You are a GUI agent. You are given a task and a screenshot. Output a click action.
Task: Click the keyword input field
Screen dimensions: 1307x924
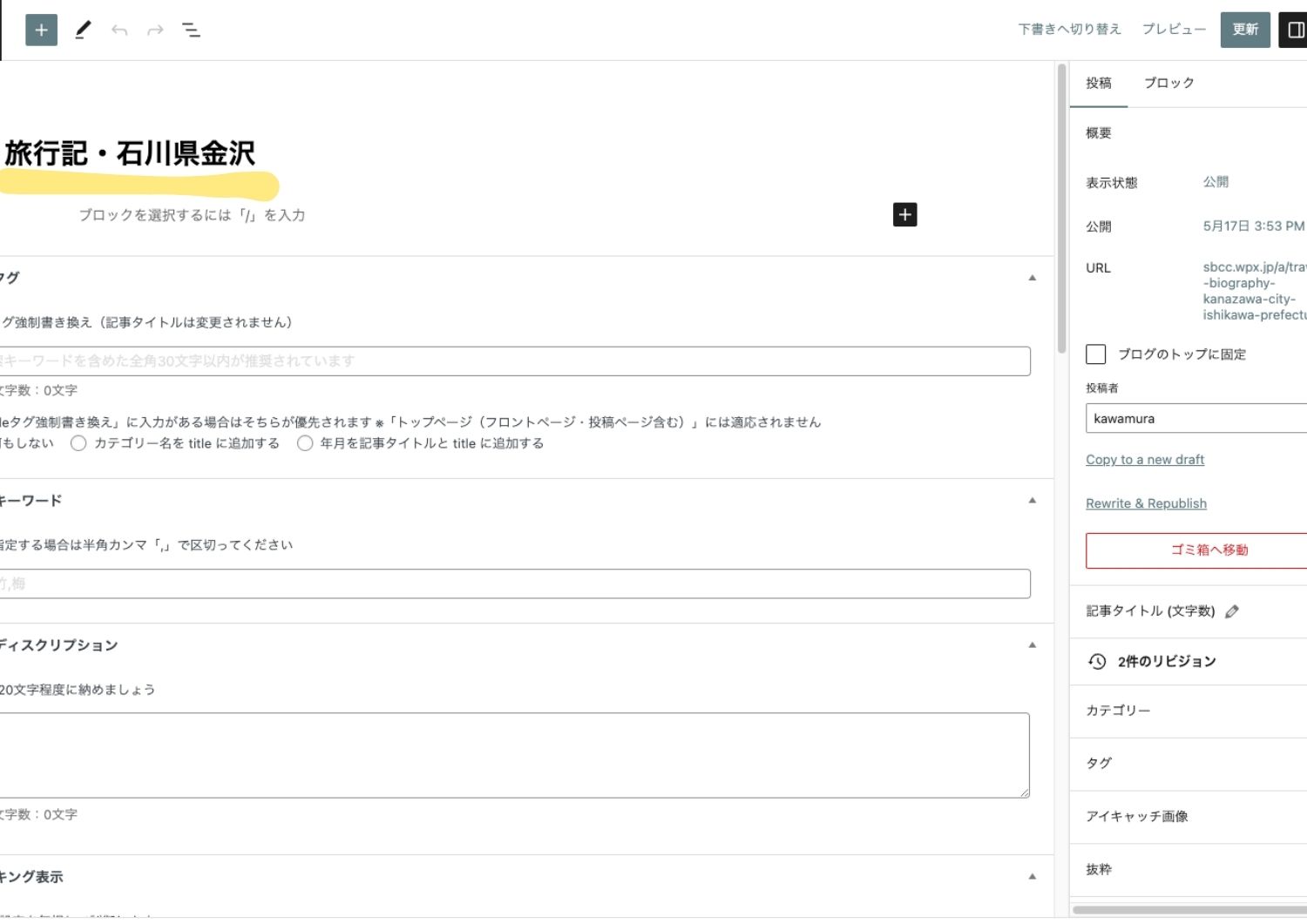tap(514, 583)
